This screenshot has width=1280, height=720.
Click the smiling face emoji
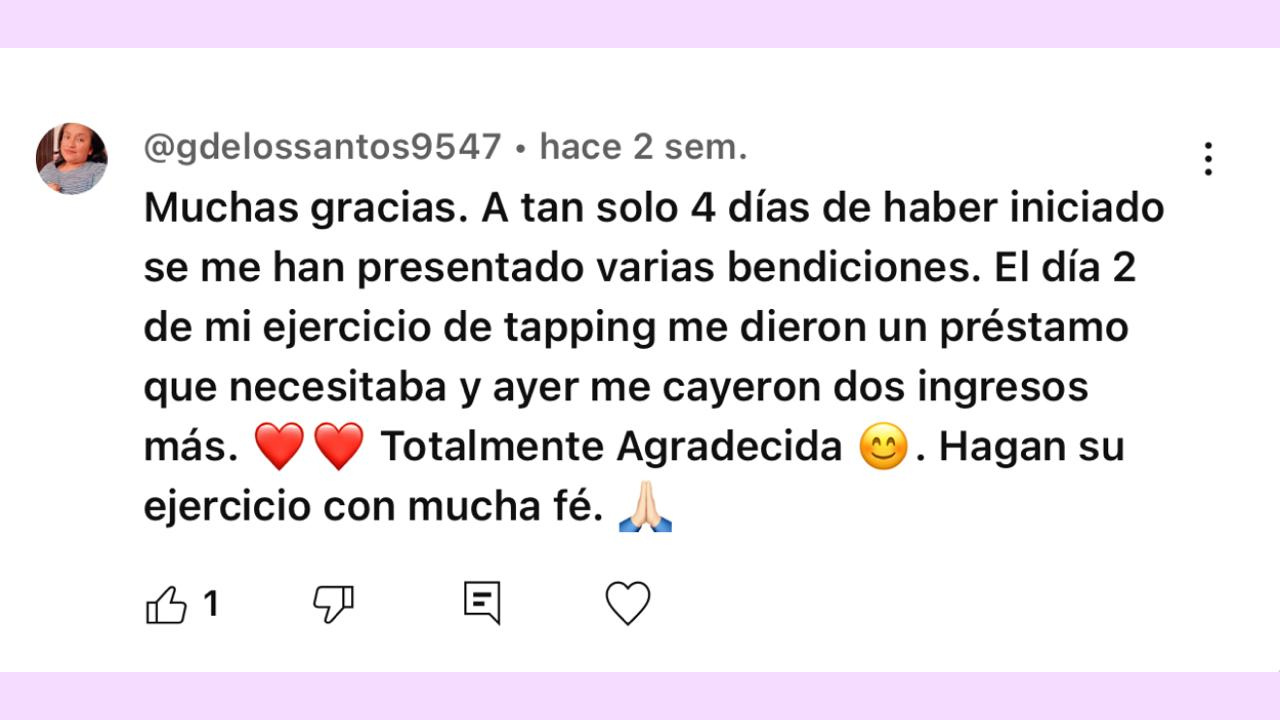(x=884, y=448)
